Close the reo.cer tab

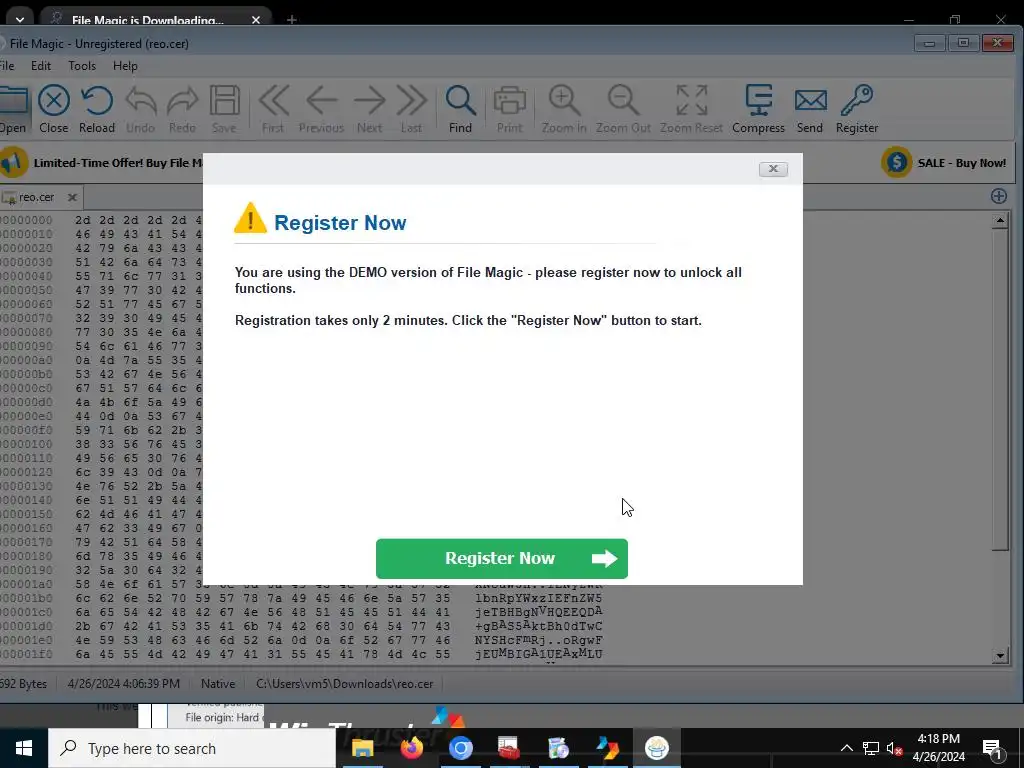[72, 197]
